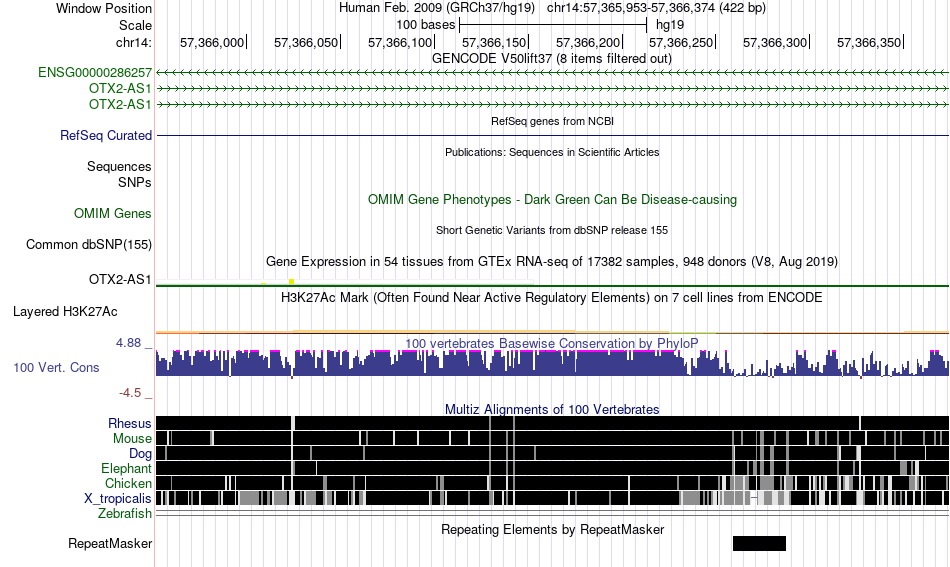Click the GTEx Gene Expression track title
Viewport: 950px width, 567px height.
pos(552,262)
